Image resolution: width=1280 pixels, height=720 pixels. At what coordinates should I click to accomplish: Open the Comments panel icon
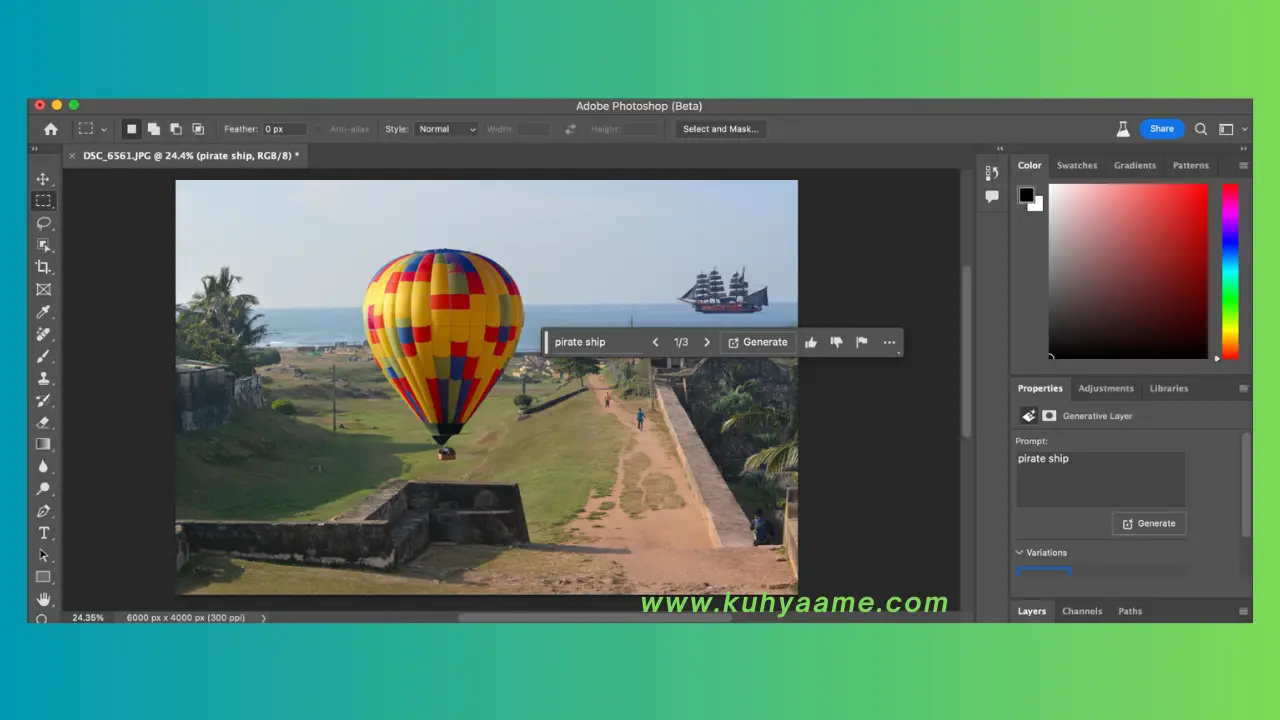click(x=992, y=197)
